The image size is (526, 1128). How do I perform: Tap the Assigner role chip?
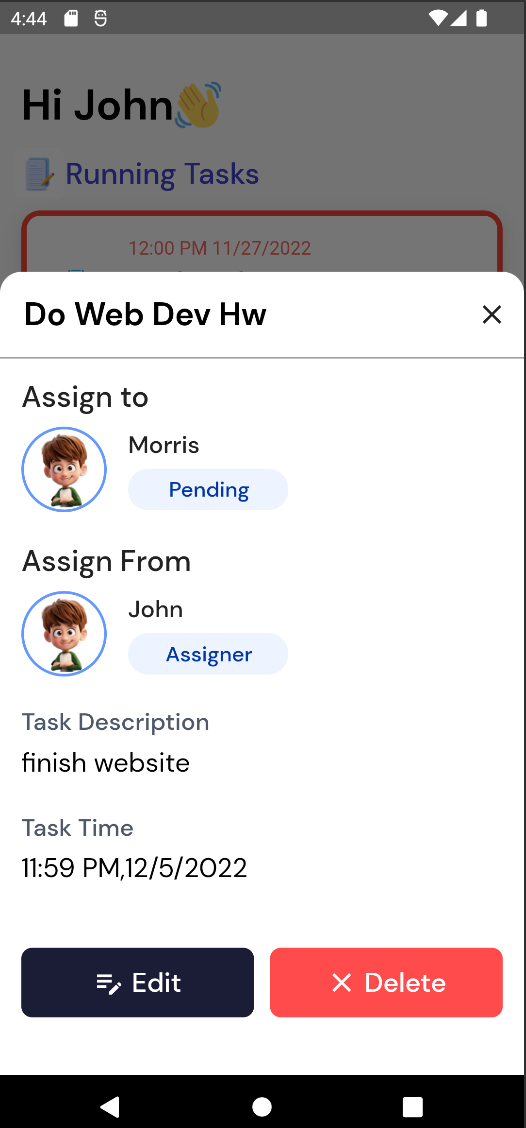coord(208,654)
